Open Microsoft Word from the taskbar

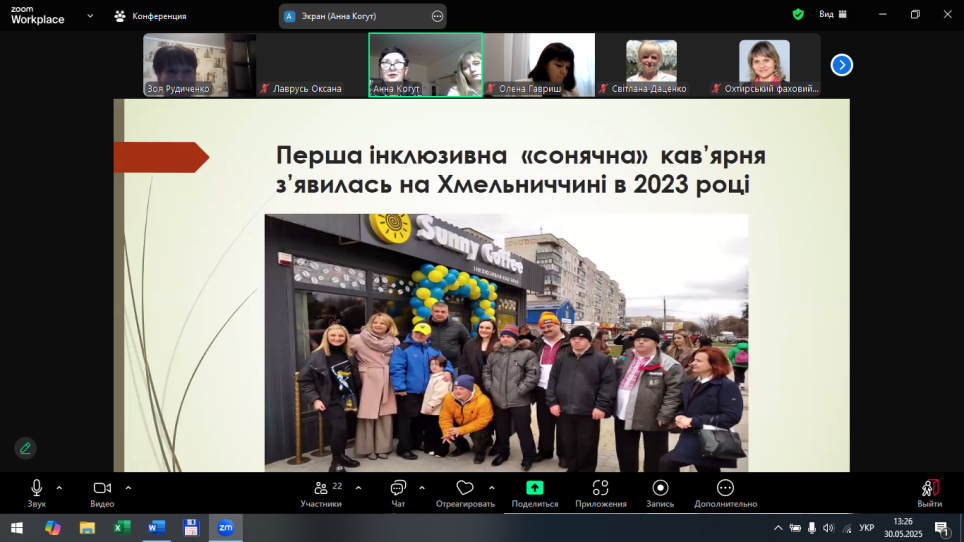tap(156, 527)
